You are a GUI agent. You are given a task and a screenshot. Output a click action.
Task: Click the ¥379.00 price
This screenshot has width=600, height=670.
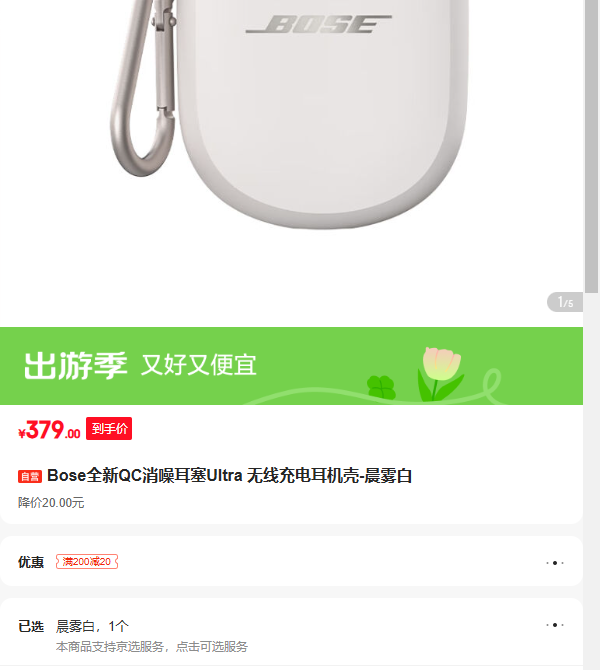point(49,430)
